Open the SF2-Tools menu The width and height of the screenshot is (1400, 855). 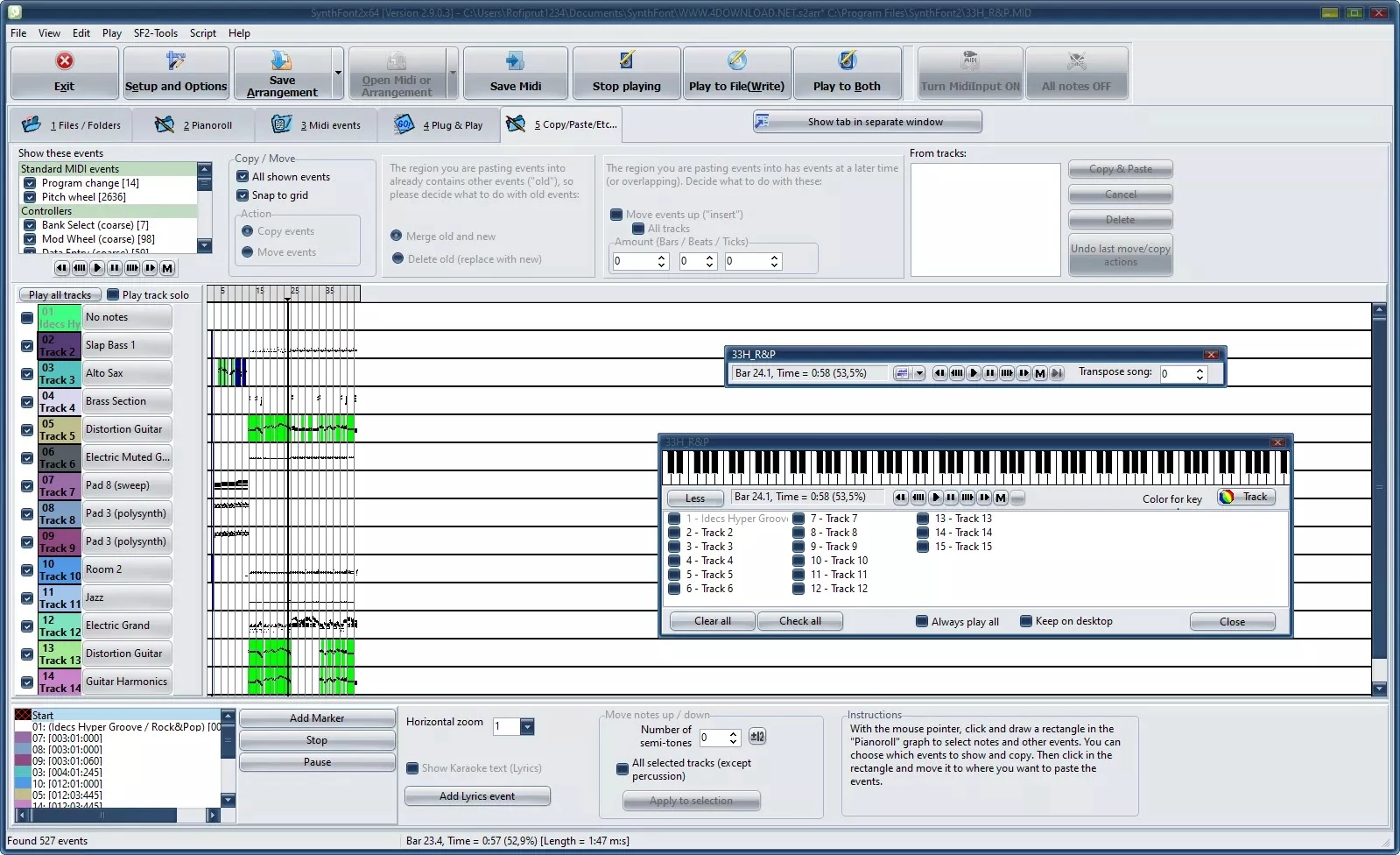[x=155, y=33]
